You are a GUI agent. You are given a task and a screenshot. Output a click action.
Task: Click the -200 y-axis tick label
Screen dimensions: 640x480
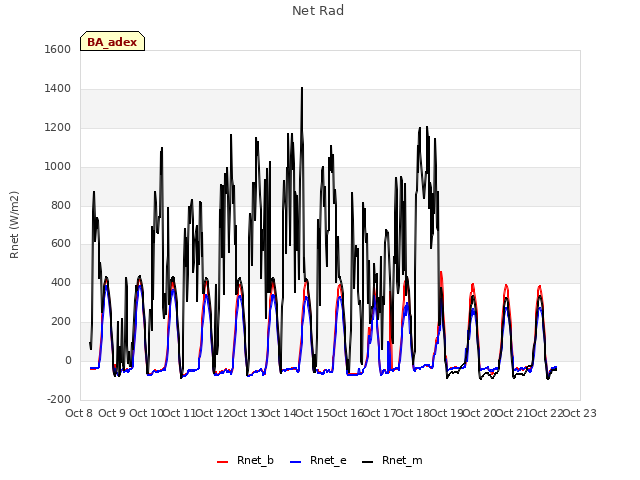(x=59, y=399)
